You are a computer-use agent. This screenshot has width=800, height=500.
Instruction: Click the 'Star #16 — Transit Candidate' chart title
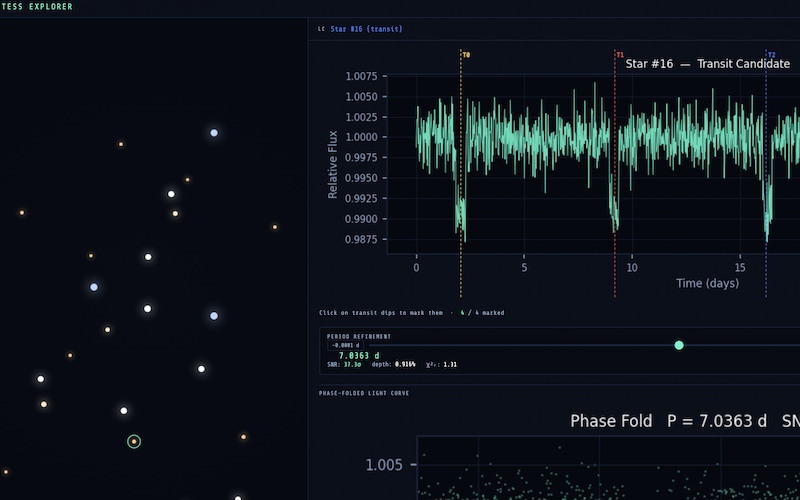click(708, 64)
